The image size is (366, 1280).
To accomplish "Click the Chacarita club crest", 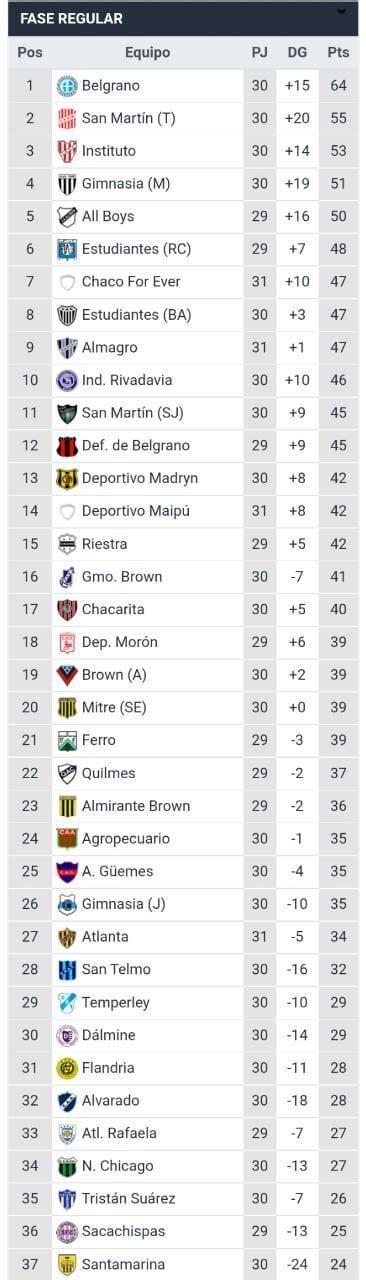I will click(x=67, y=610).
